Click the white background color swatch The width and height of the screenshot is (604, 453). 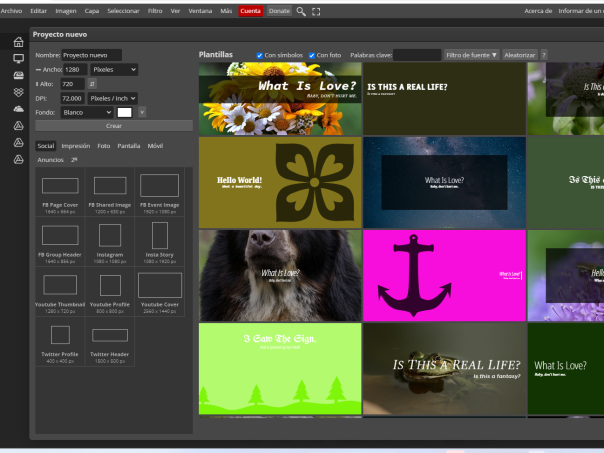coord(125,113)
